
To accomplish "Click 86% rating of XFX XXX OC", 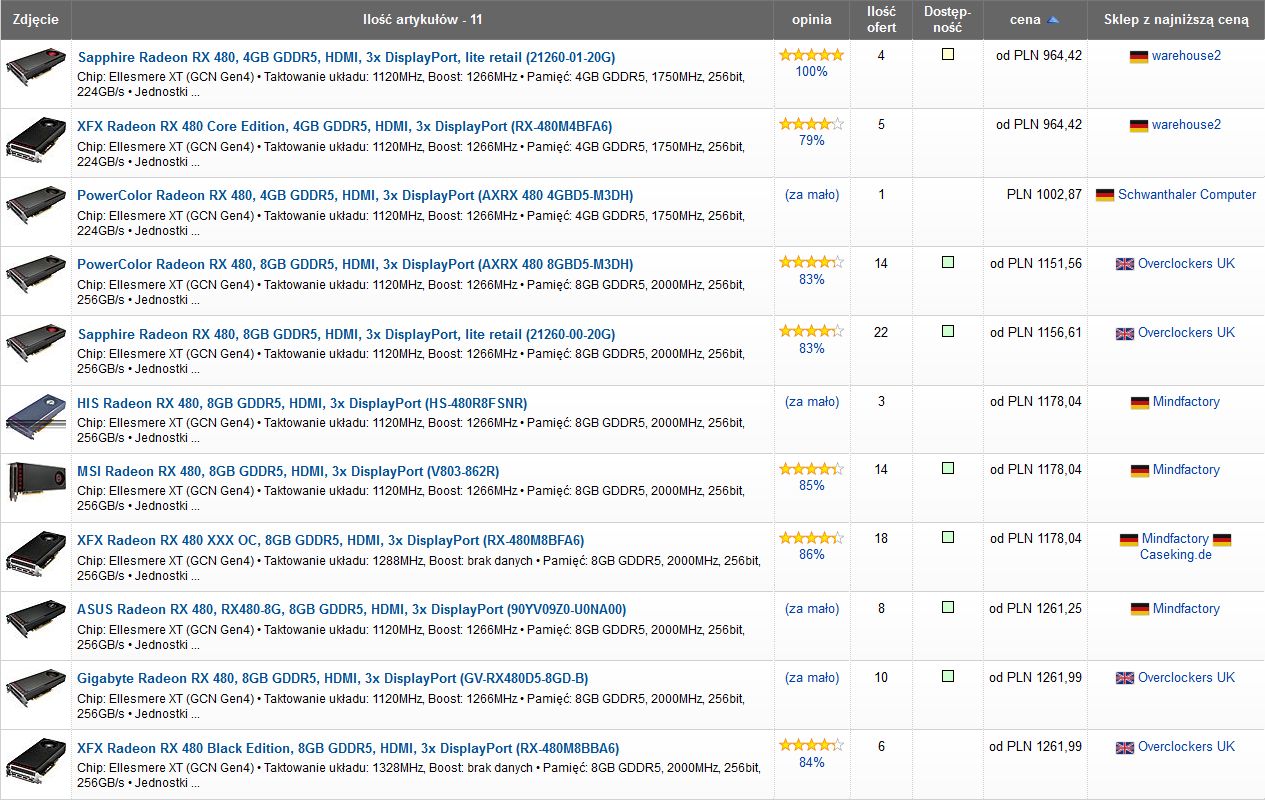I will pos(812,555).
